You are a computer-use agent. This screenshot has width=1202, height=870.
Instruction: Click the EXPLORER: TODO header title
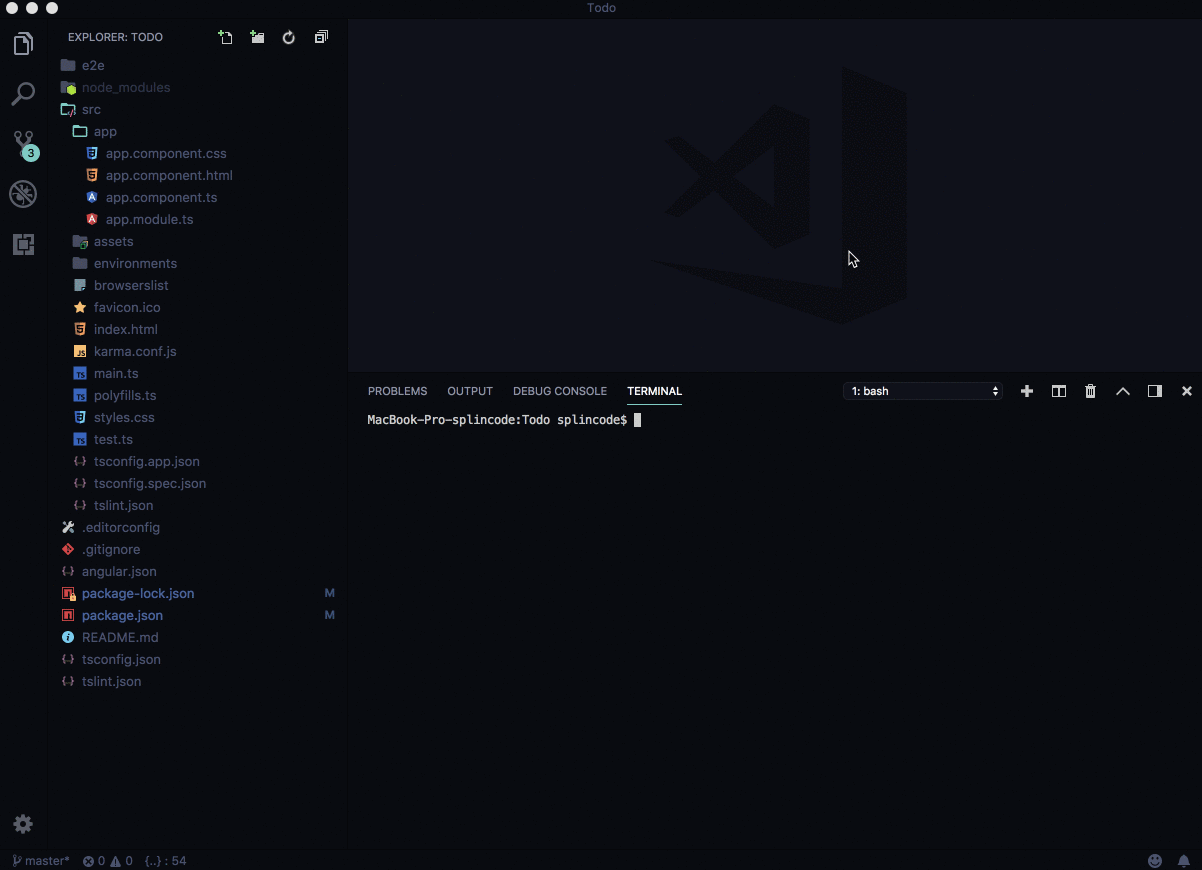tap(115, 37)
